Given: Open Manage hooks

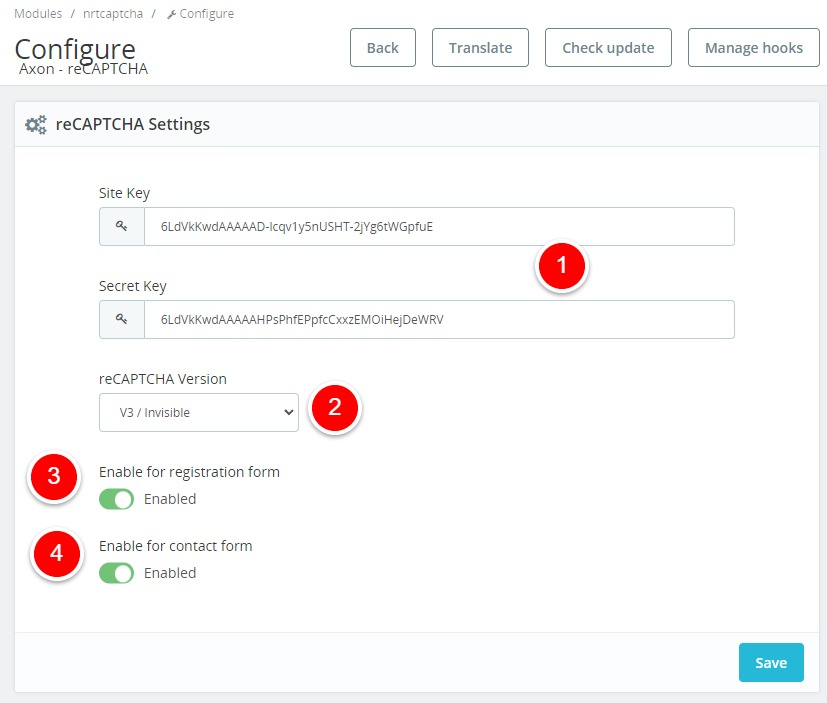Looking at the screenshot, I should pyautogui.click(x=753, y=48).
